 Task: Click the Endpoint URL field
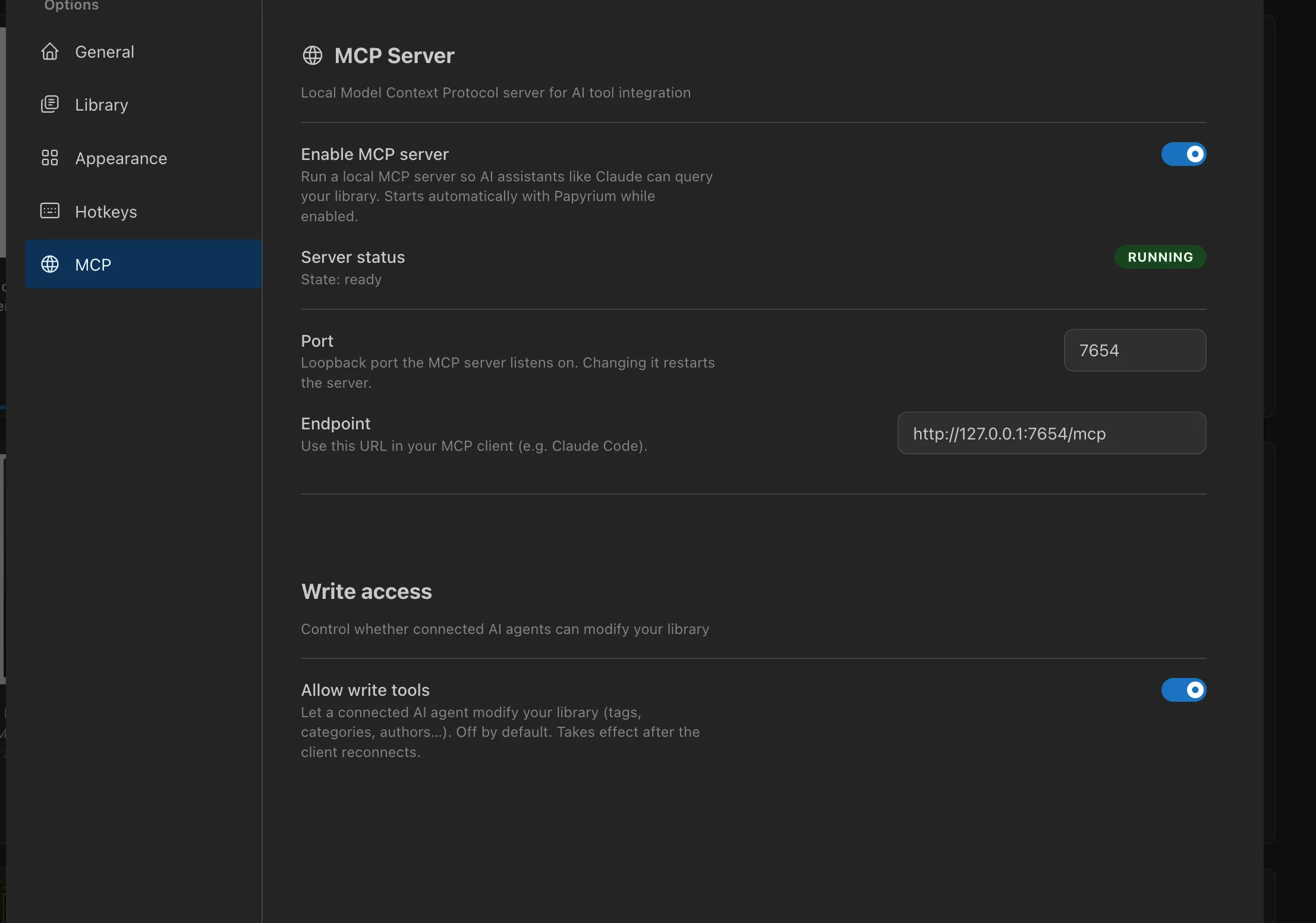pos(1051,433)
